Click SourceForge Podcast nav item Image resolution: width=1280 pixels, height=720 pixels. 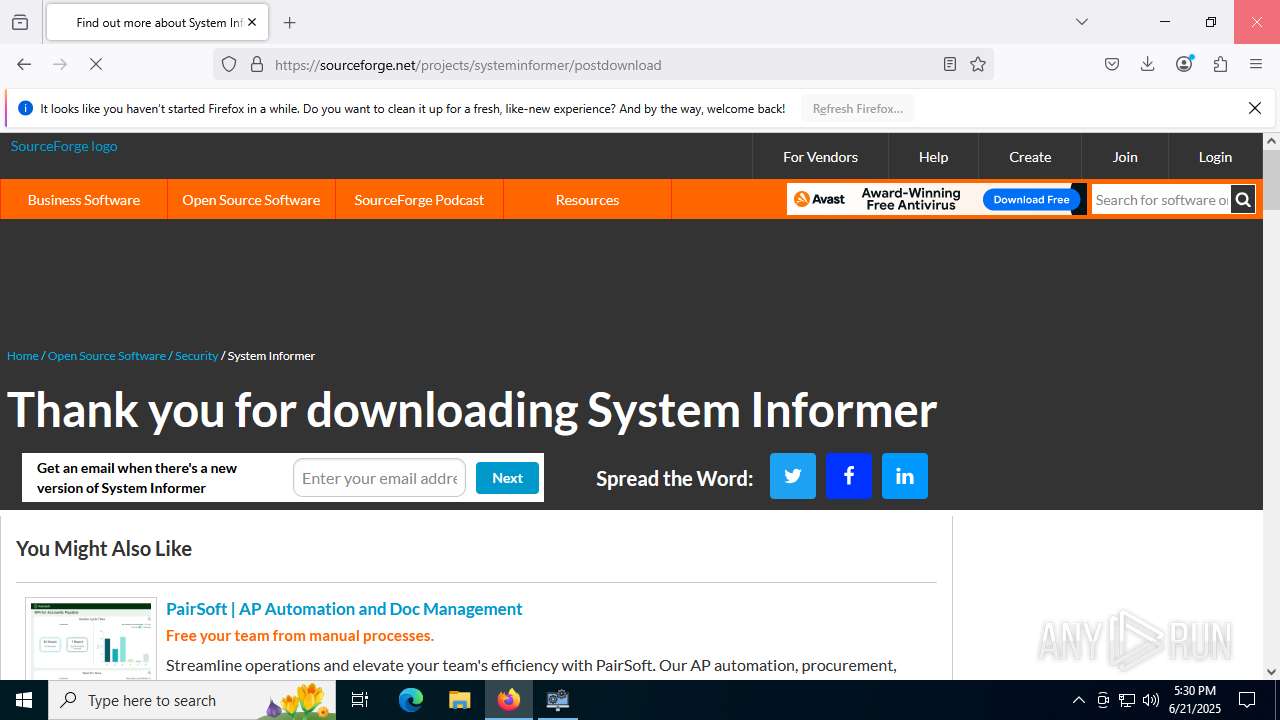[x=419, y=200]
